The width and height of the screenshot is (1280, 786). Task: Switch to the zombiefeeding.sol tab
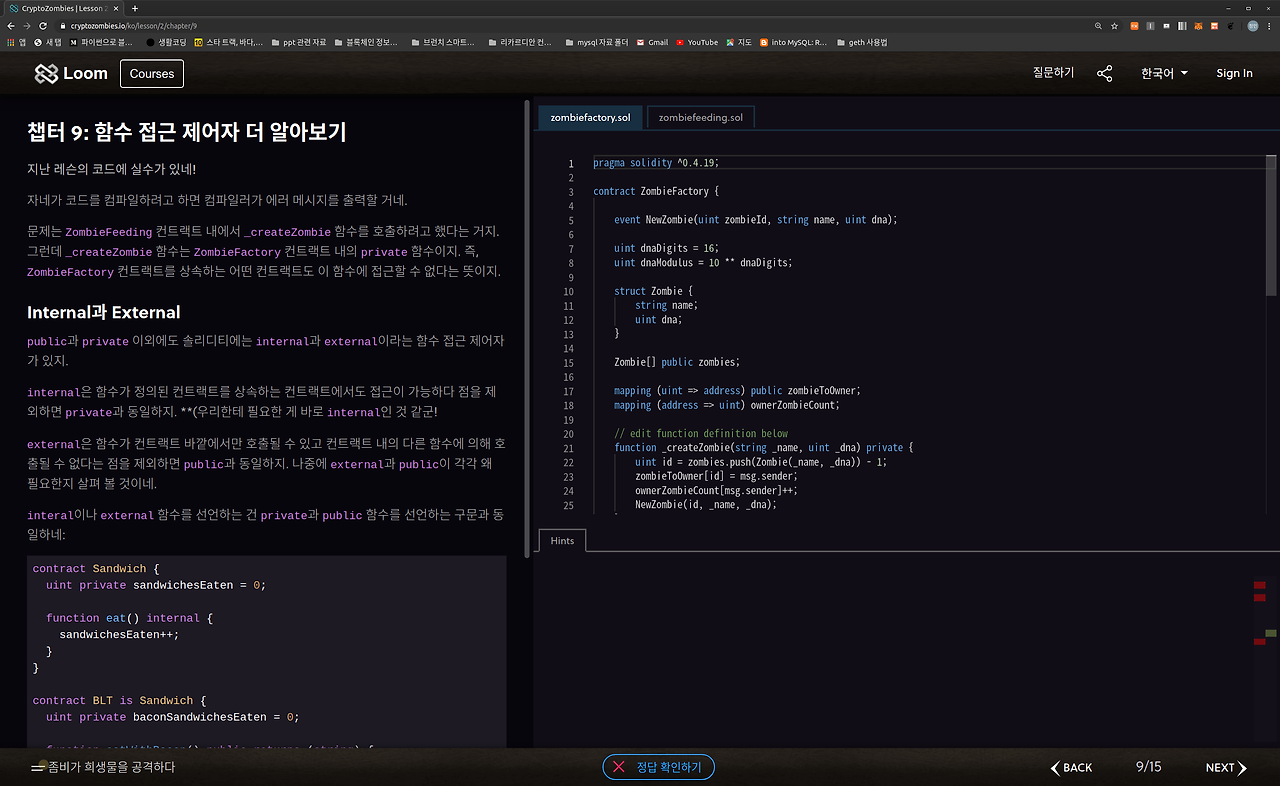tap(700, 117)
